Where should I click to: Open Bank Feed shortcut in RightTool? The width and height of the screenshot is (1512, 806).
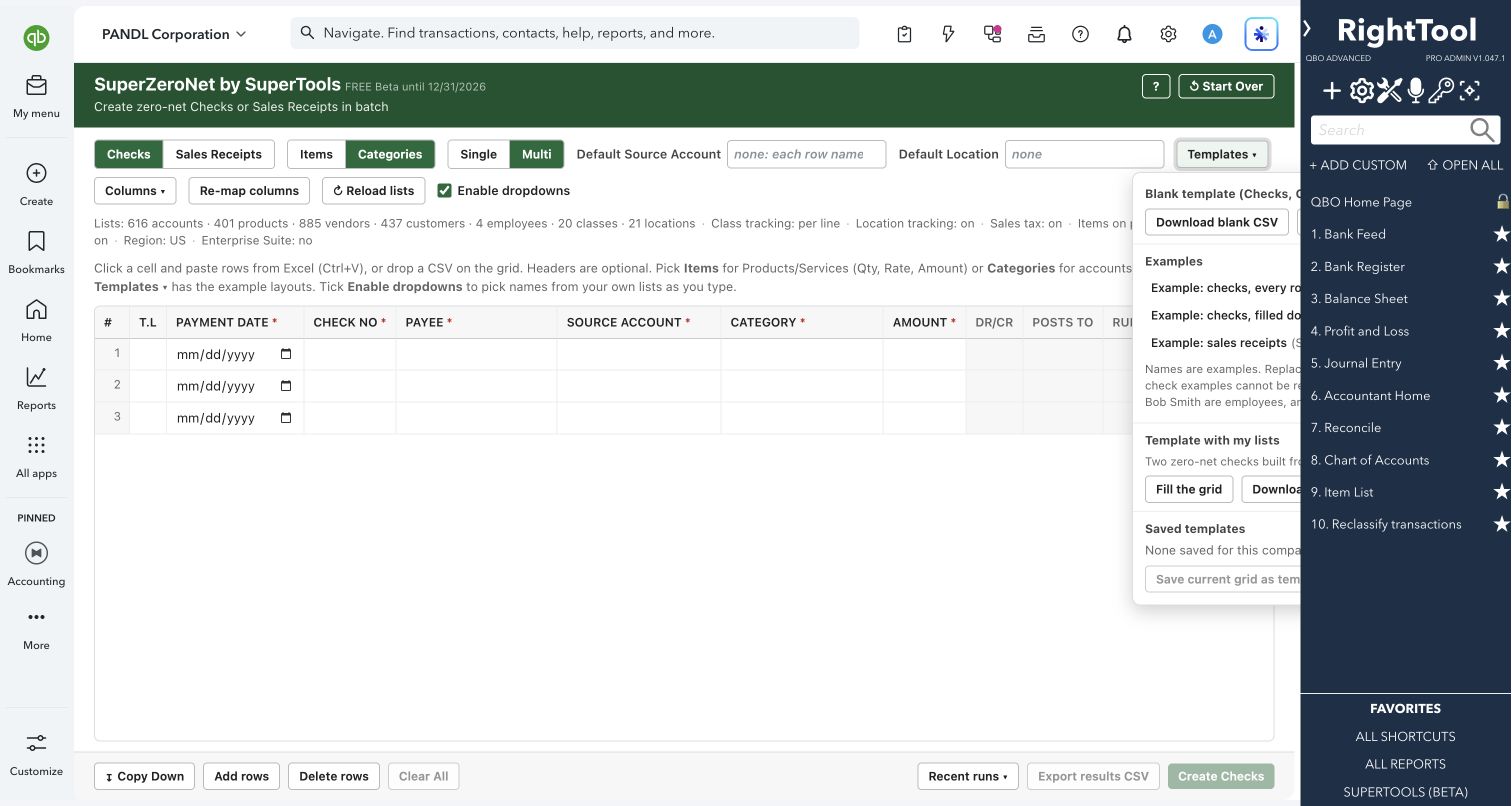(x=1347, y=234)
